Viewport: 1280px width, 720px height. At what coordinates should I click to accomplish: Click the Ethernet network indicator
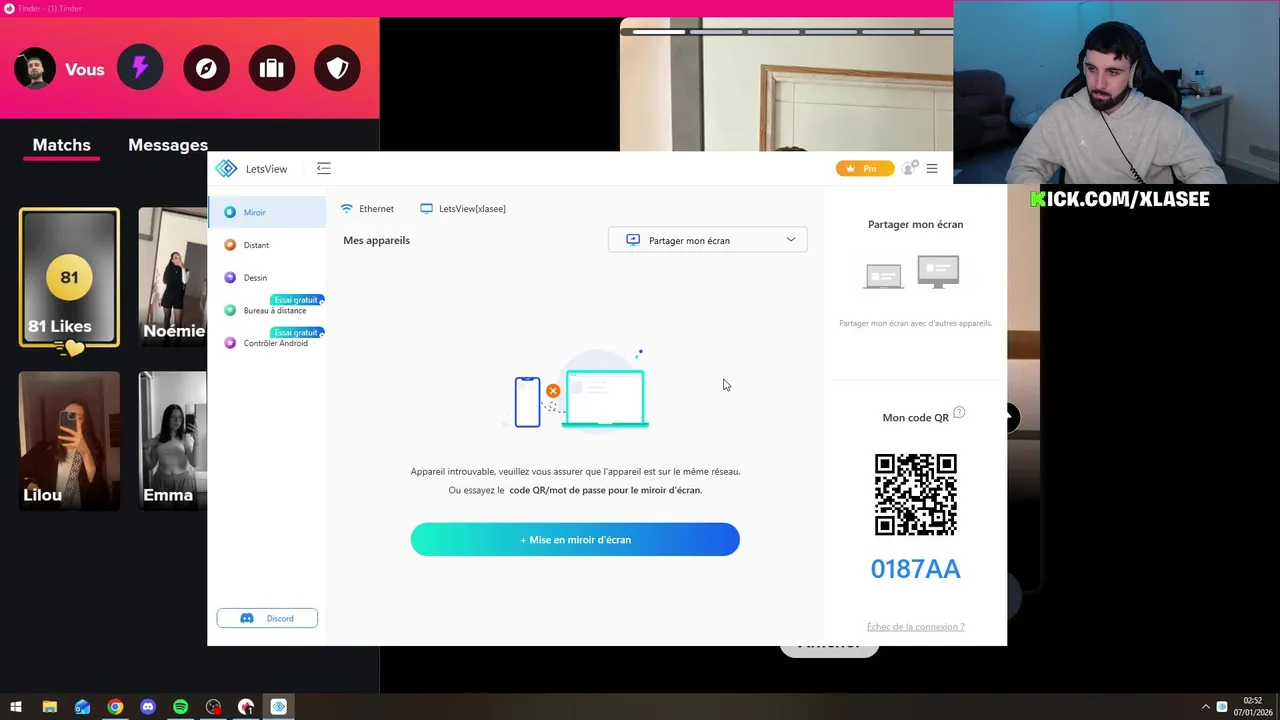(x=367, y=209)
